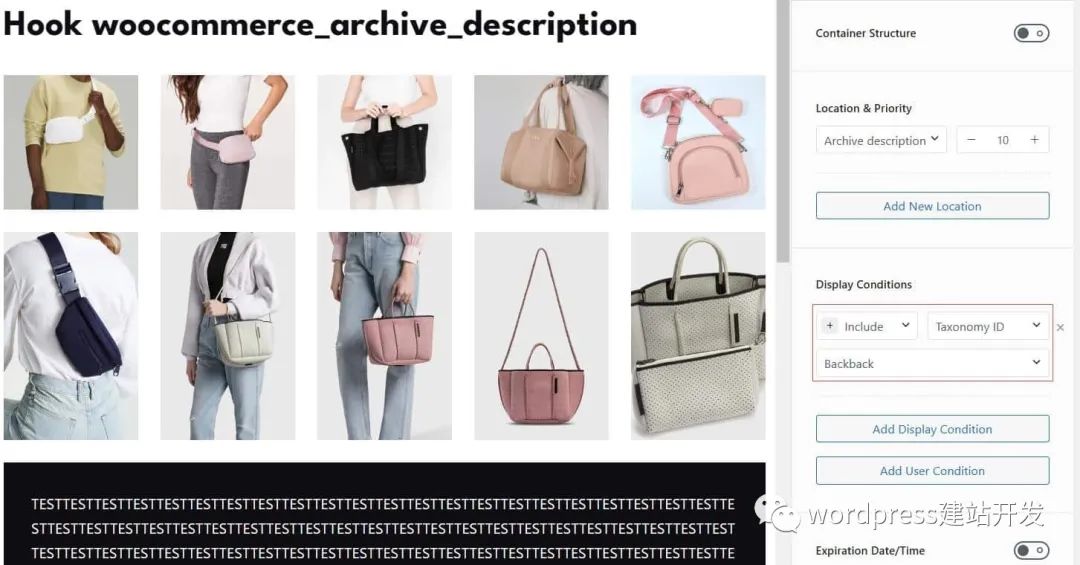The height and width of the screenshot is (565, 1080).
Task: Toggle the Expiration Date/Time switch
Action: tap(1030, 550)
